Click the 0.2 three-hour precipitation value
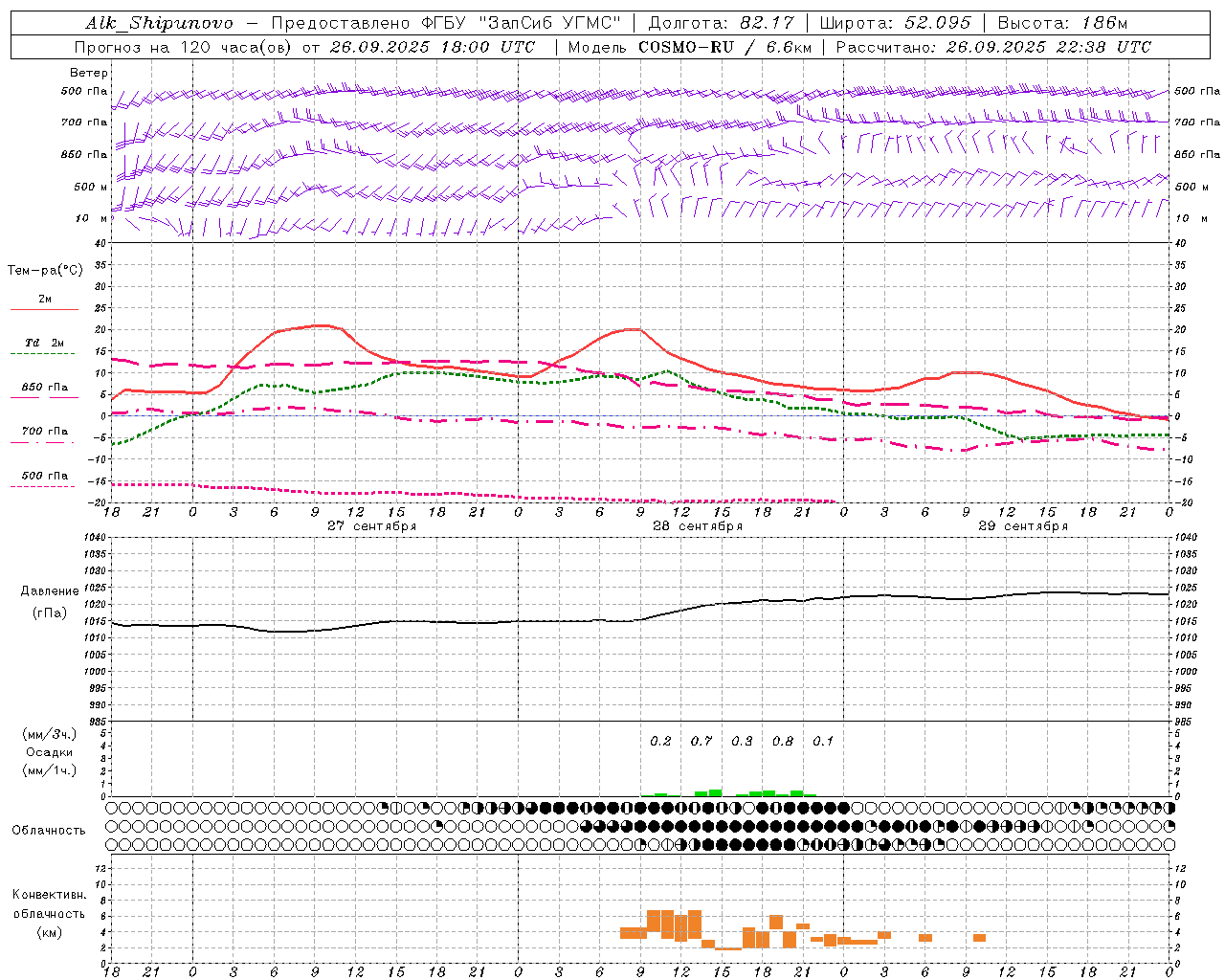Viewport: 1225px width, 980px height. click(660, 741)
